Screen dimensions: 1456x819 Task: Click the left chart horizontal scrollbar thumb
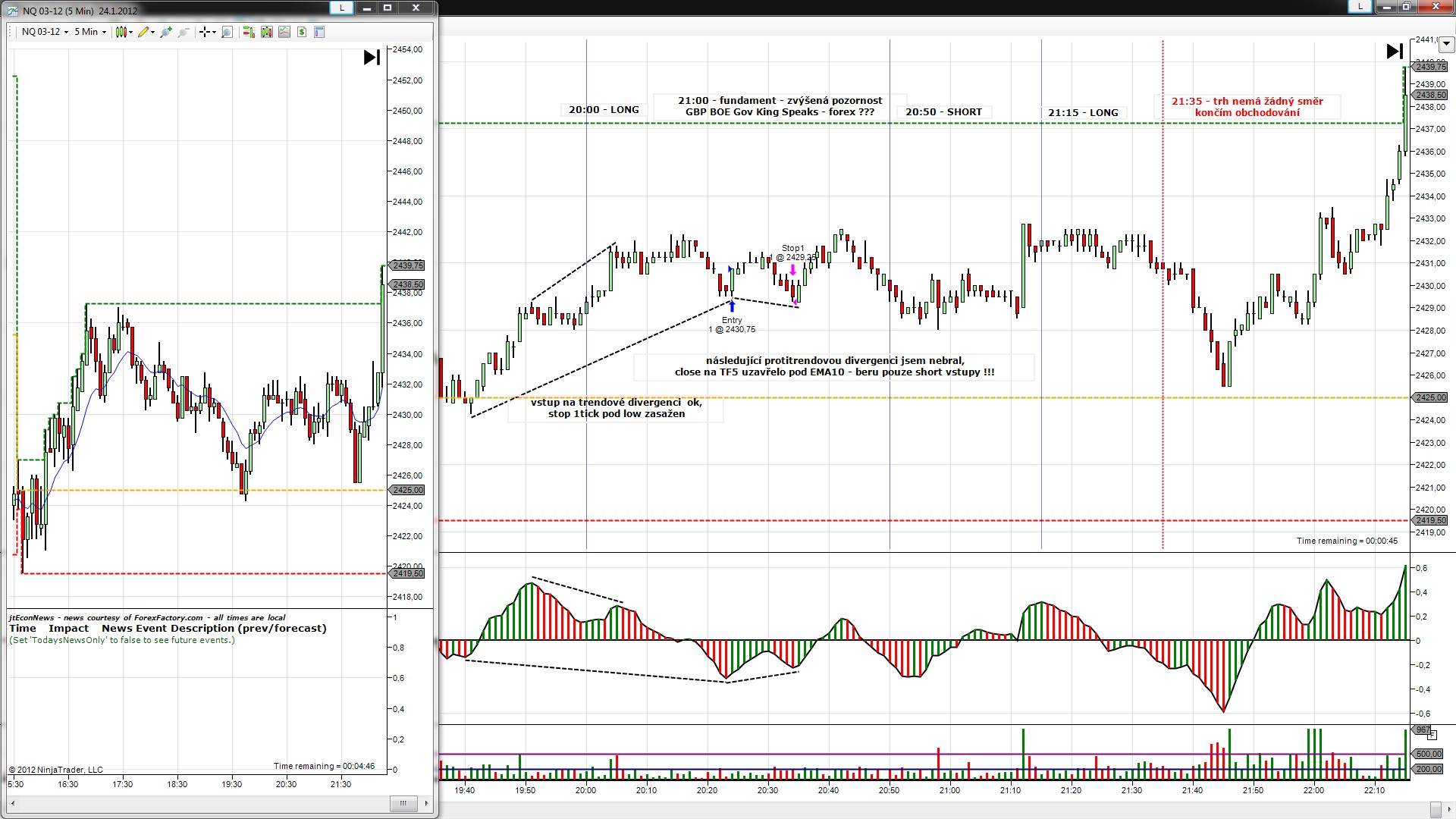click(403, 803)
